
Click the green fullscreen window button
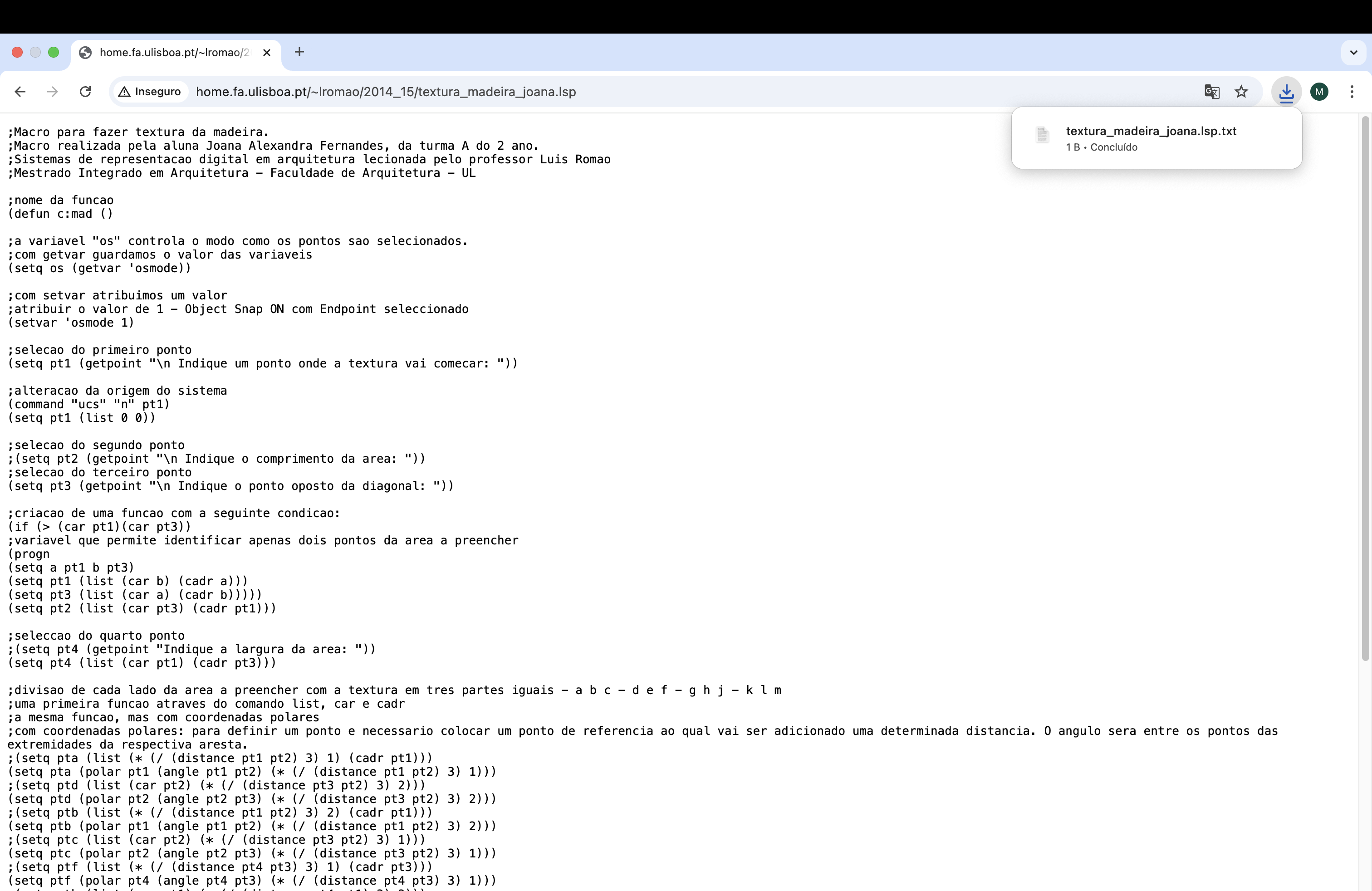point(54,53)
